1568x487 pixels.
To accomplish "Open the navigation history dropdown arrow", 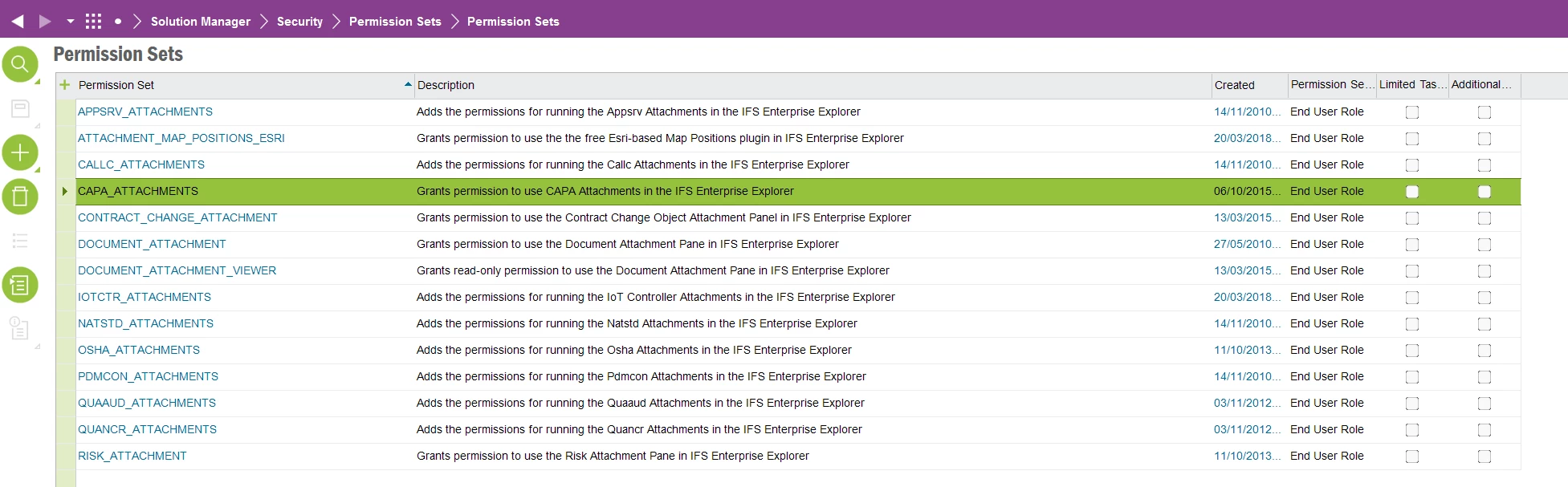I will click(x=71, y=22).
